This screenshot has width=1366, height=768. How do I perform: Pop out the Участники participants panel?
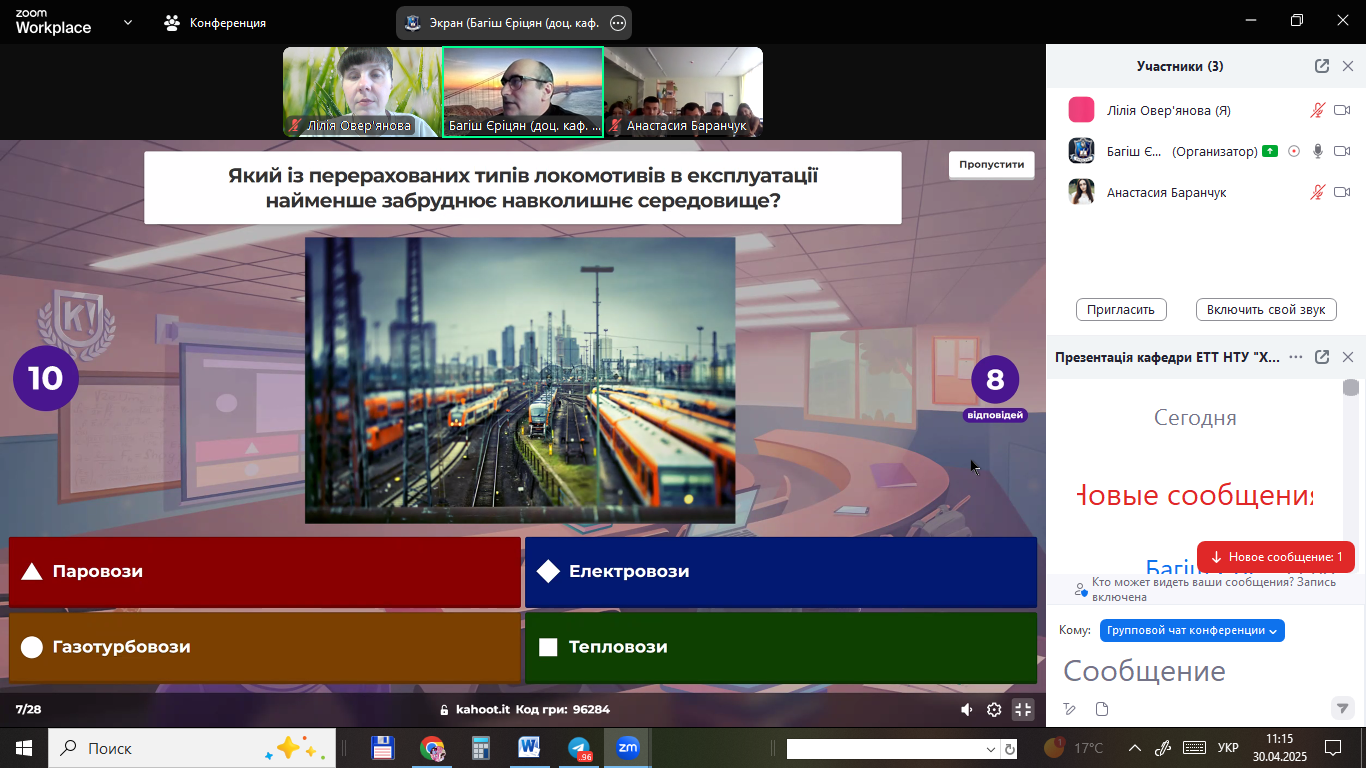pos(1321,66)
